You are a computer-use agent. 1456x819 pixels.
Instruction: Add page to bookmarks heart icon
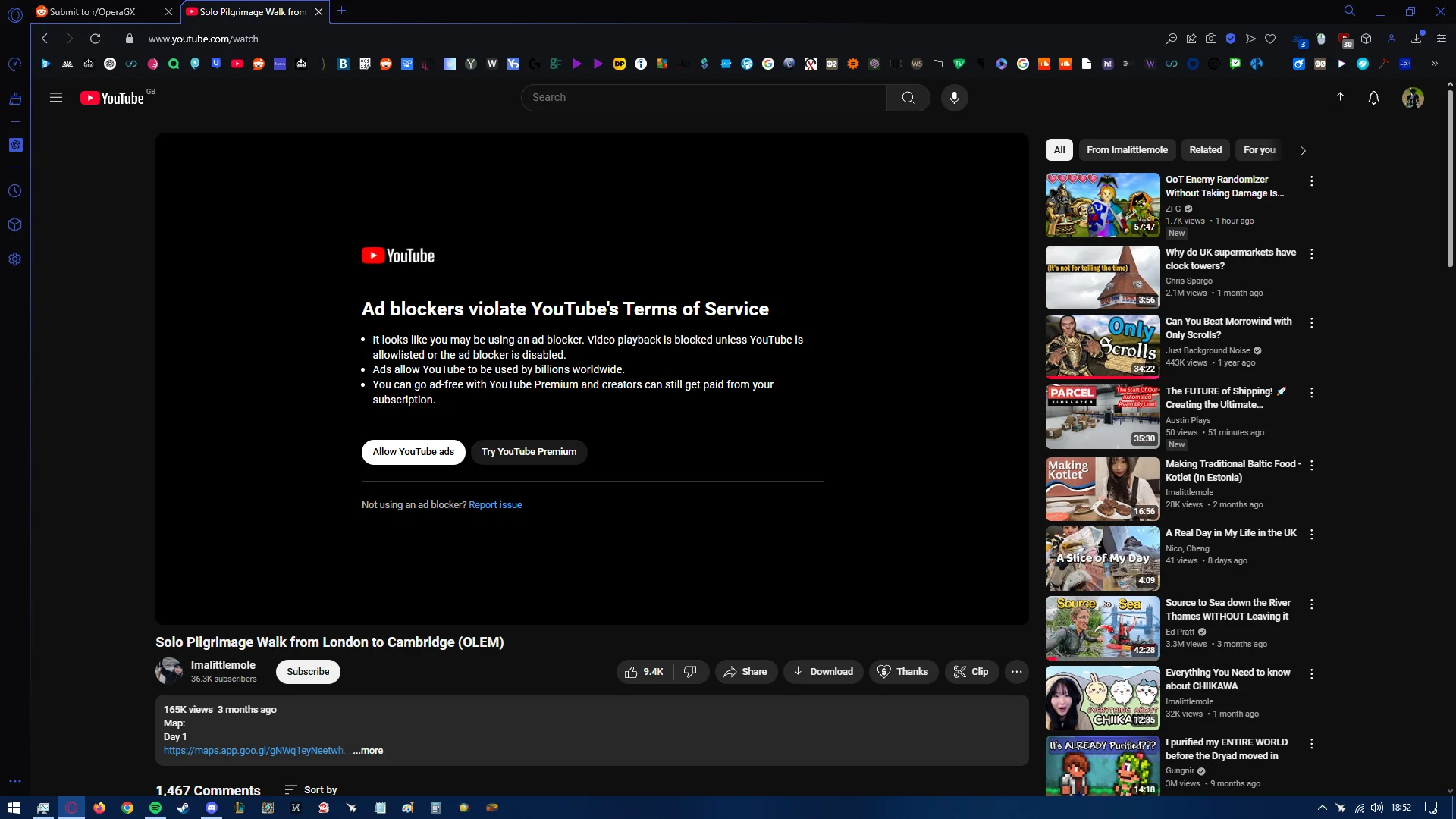1270,39
